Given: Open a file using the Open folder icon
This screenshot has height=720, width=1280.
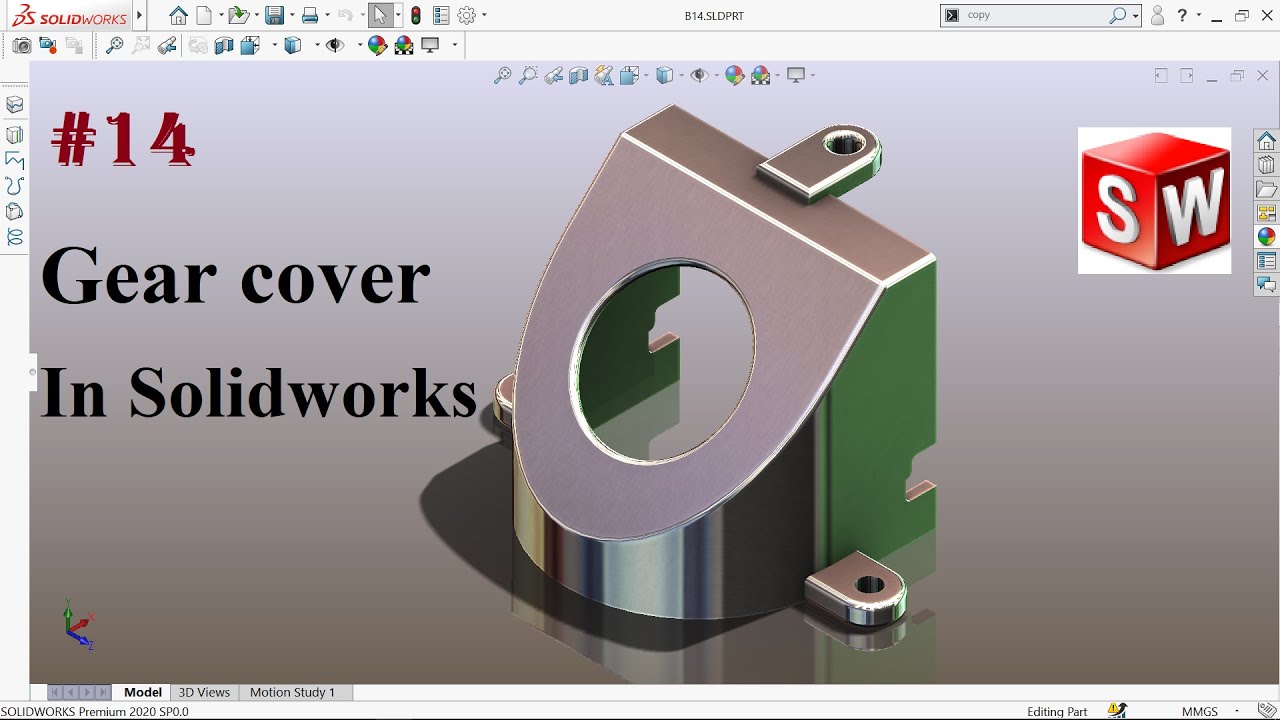Looking at the screenshot, I should [x=237, y=15].
